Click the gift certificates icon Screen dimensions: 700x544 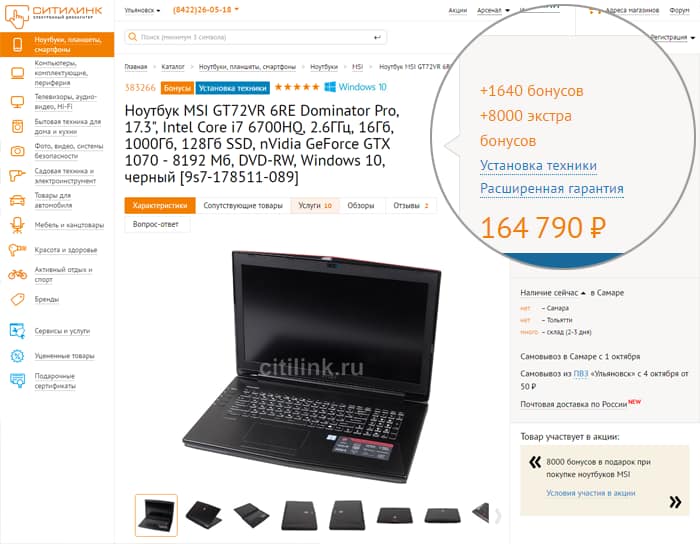tap(17, 381)
